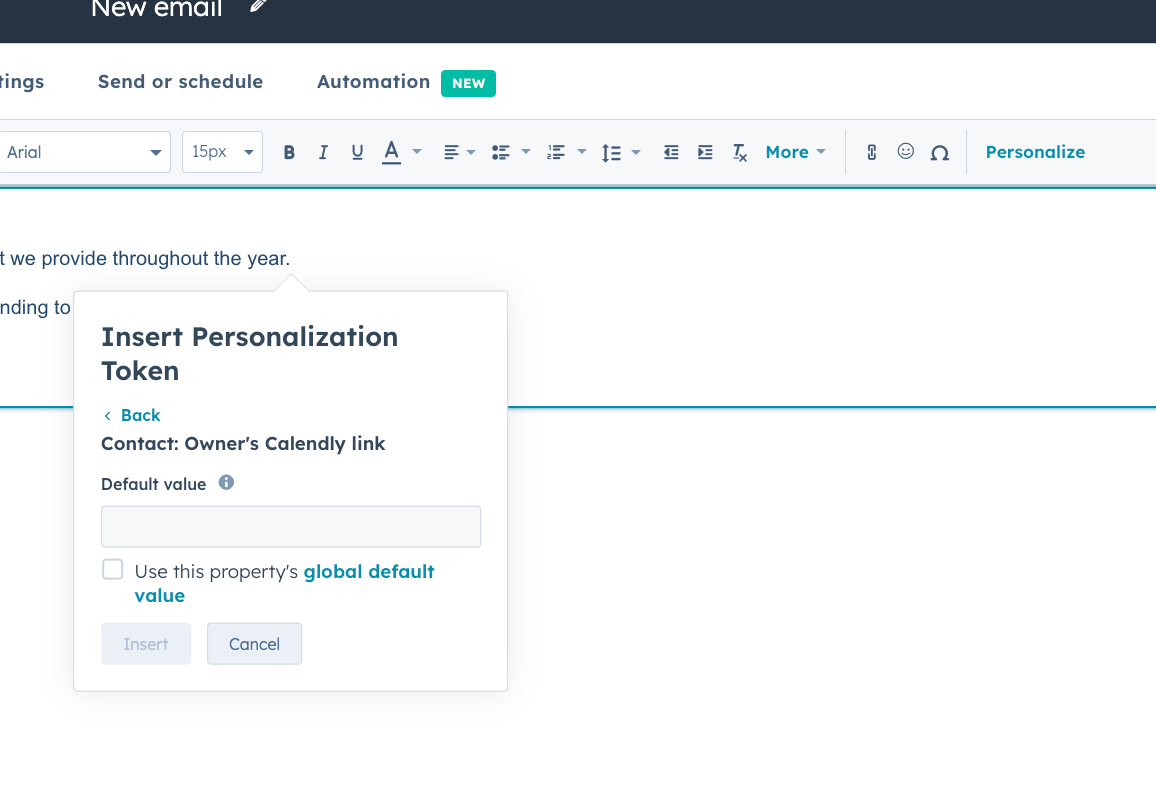Clear formatting with Tx icon

(739, 153)
